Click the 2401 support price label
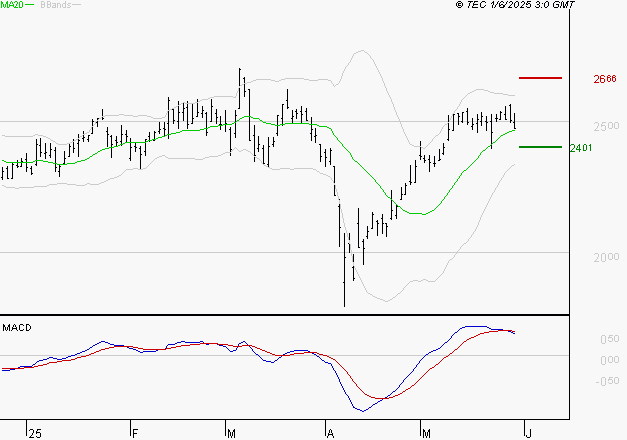The image size is (627, 440). [x=581, y=148]
